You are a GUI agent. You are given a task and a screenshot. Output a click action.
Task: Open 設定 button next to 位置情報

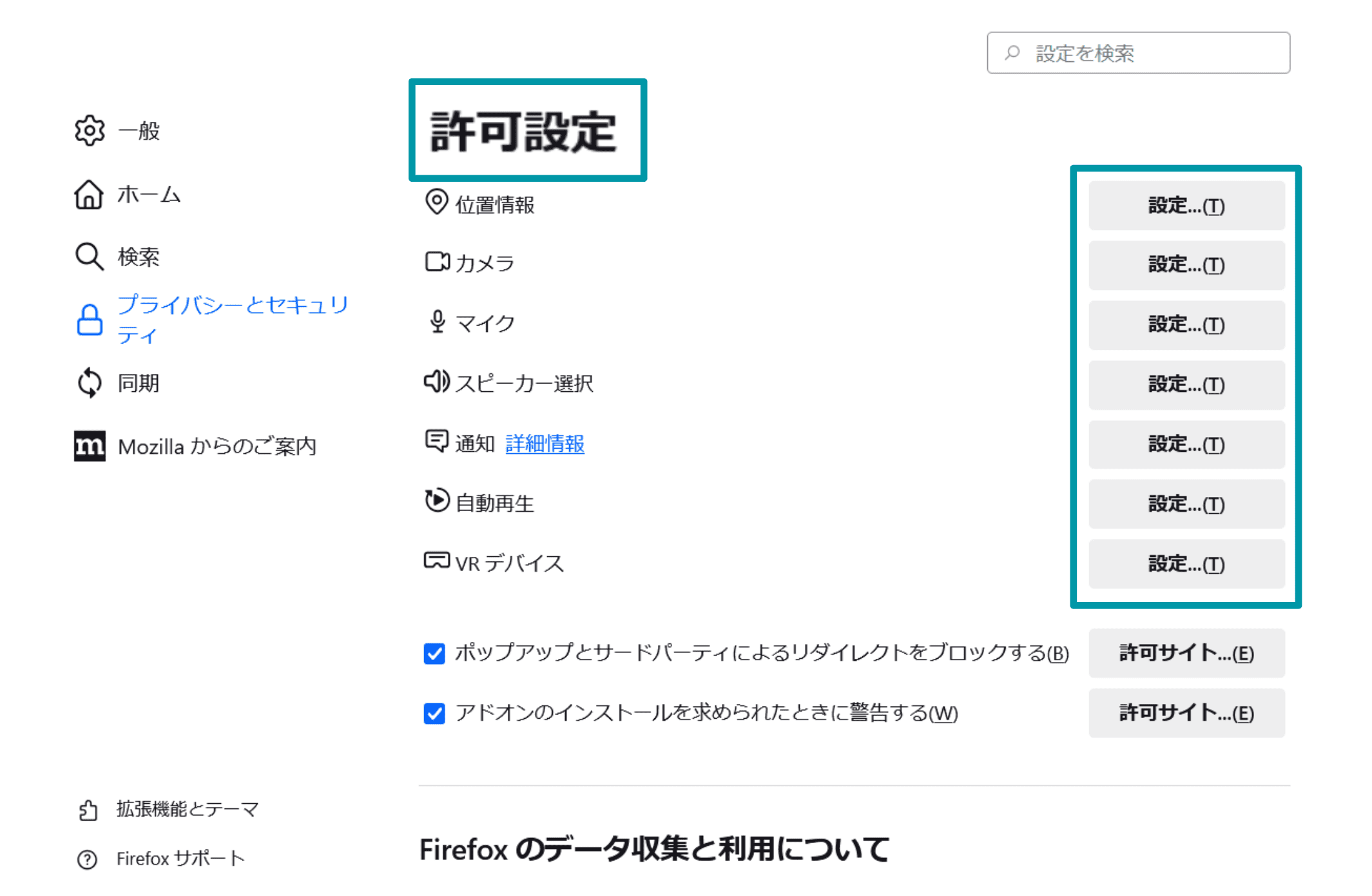(1186, 205)
